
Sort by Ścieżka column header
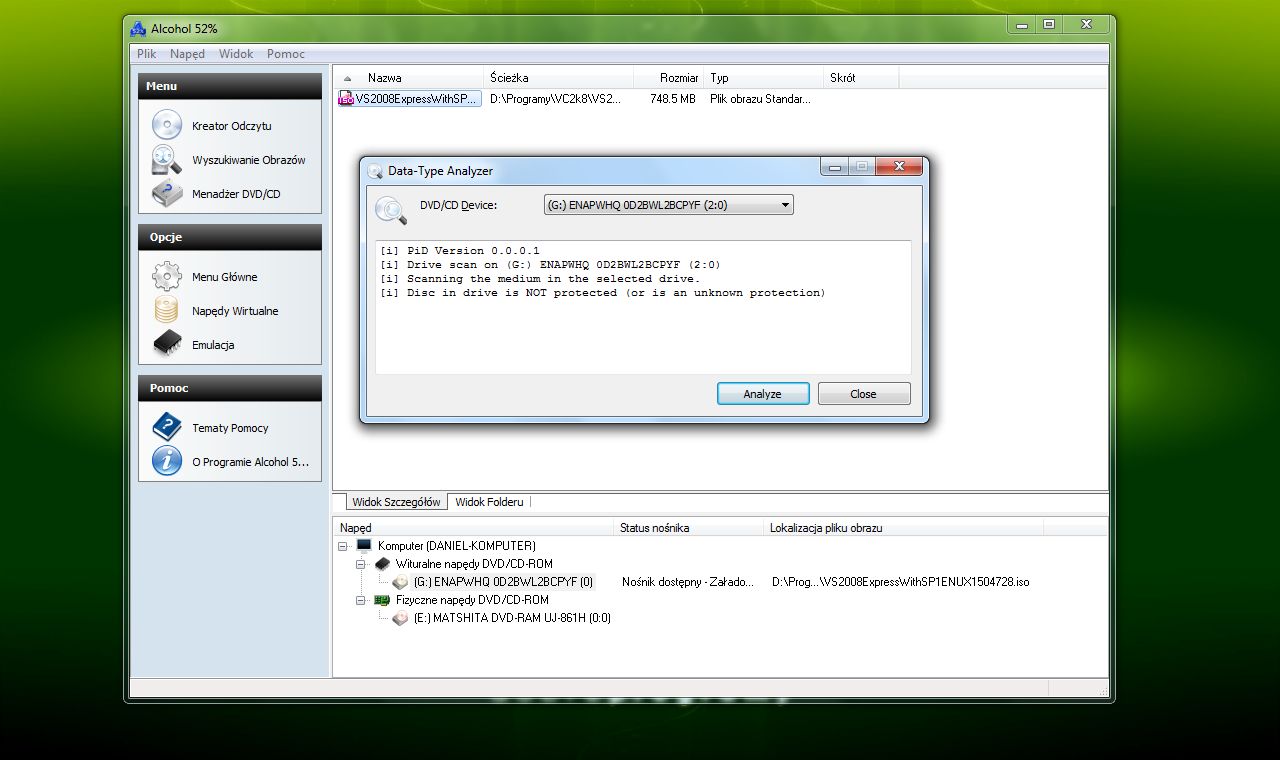point(559,78)
